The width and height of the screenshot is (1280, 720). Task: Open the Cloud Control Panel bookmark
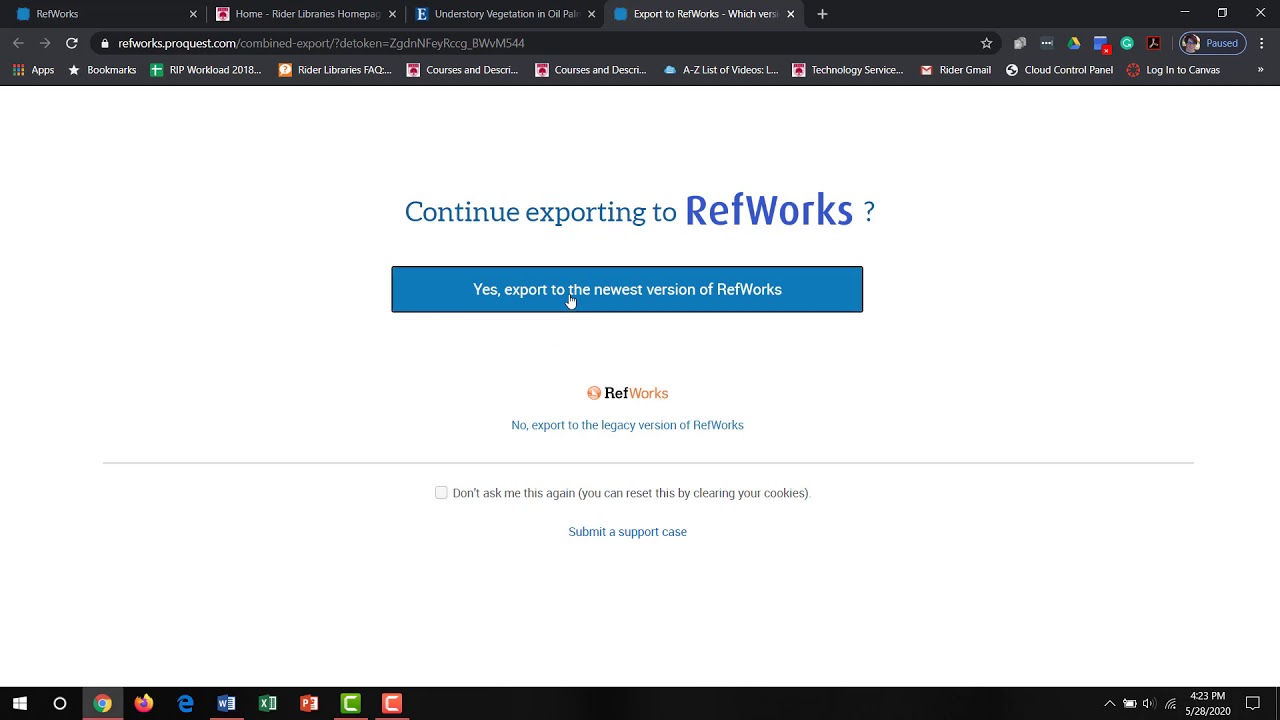[1059, 70]
